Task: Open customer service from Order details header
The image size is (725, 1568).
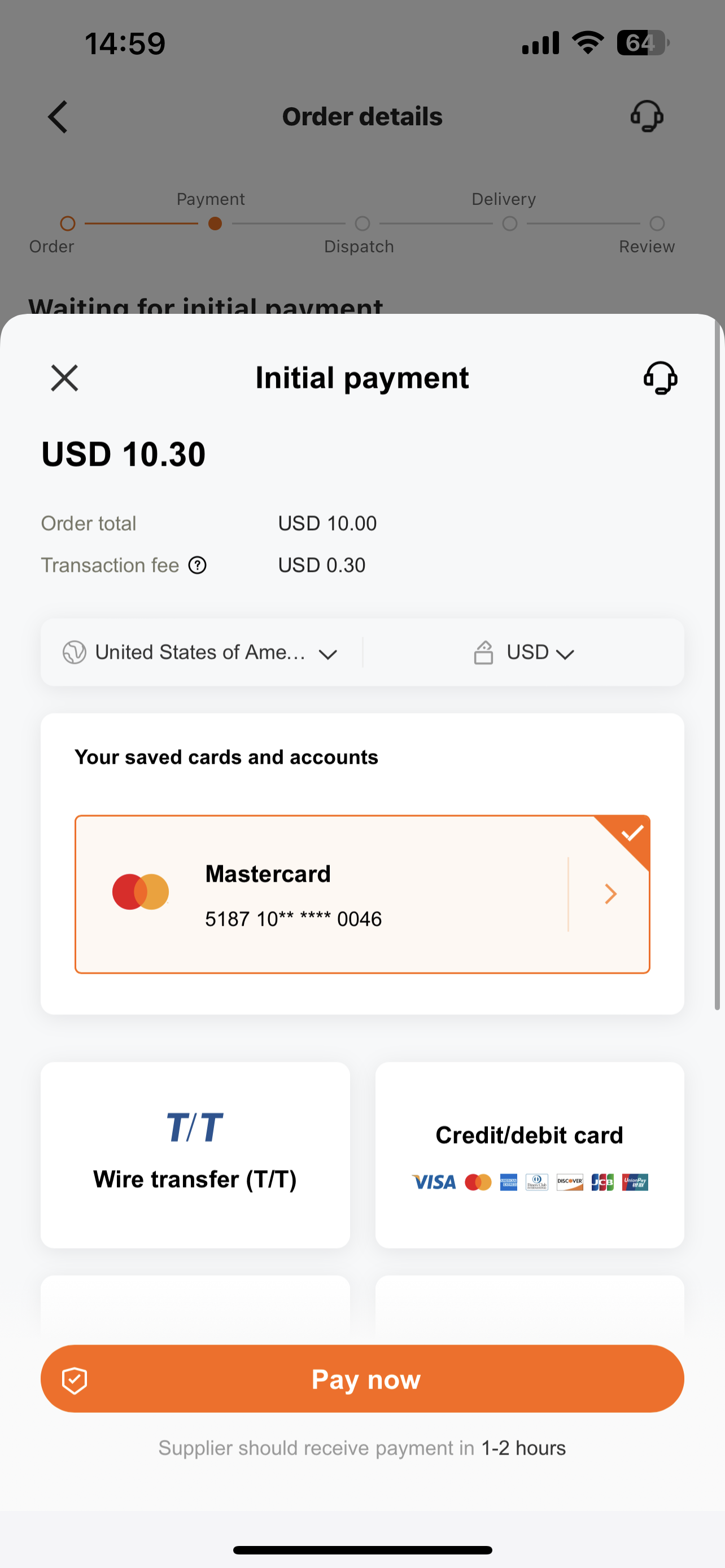Action: click(647, 116)
